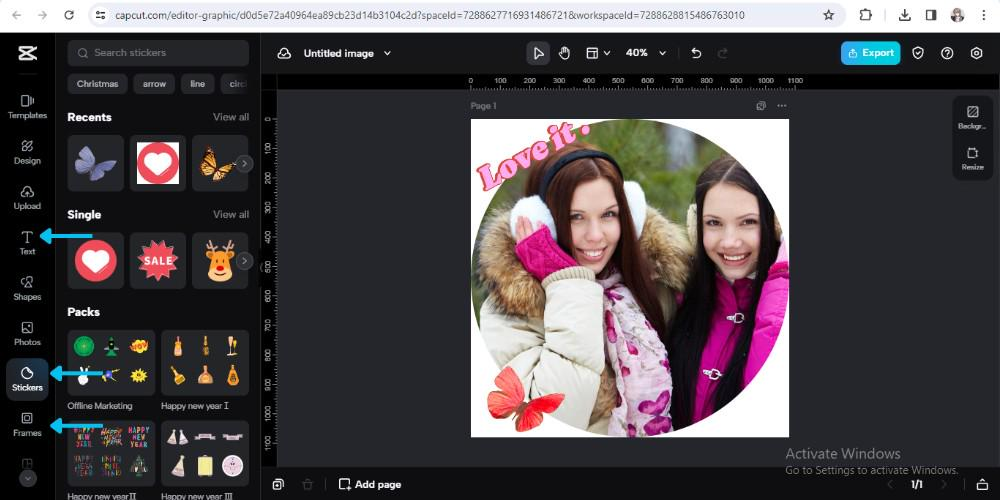Screen dimensions: 1000x500
Task: Select the arrow sticker tag
Action: coord(154,84)
